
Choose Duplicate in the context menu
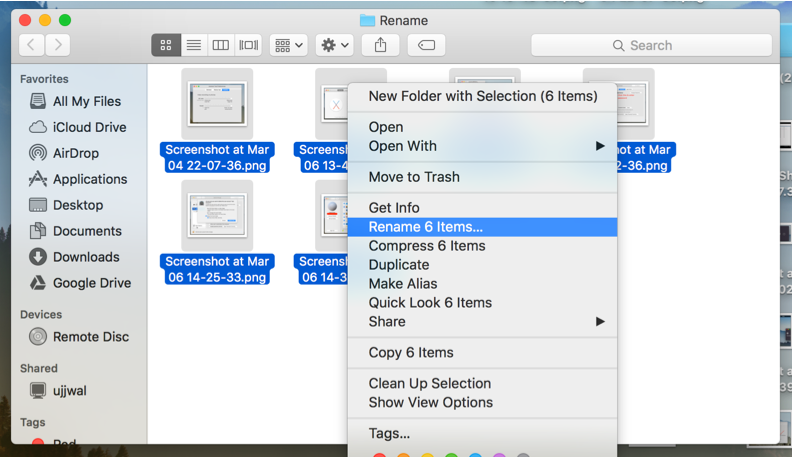[x=482, y=265]
